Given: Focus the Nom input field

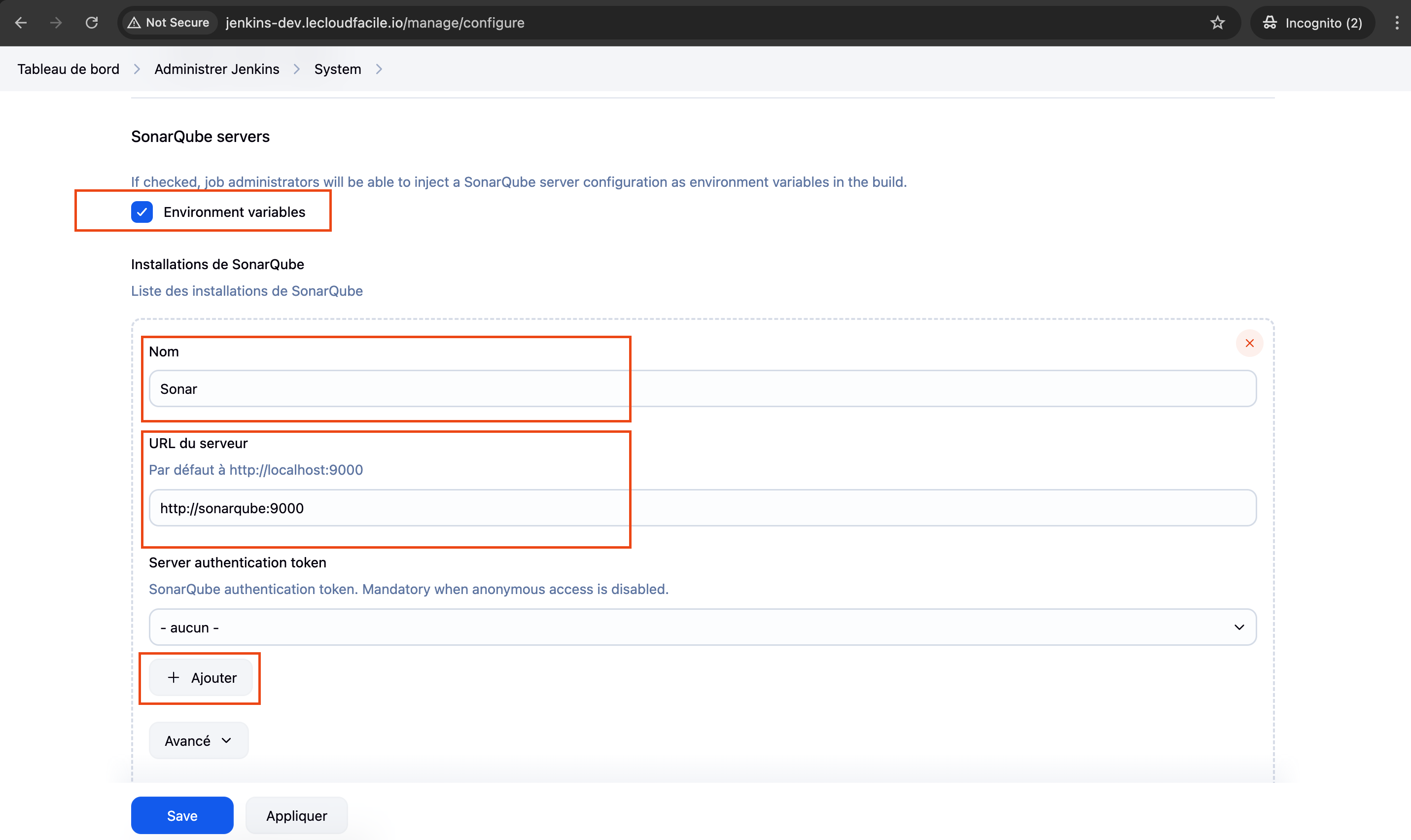Looking at the screenshot, I should click(702, 389).
